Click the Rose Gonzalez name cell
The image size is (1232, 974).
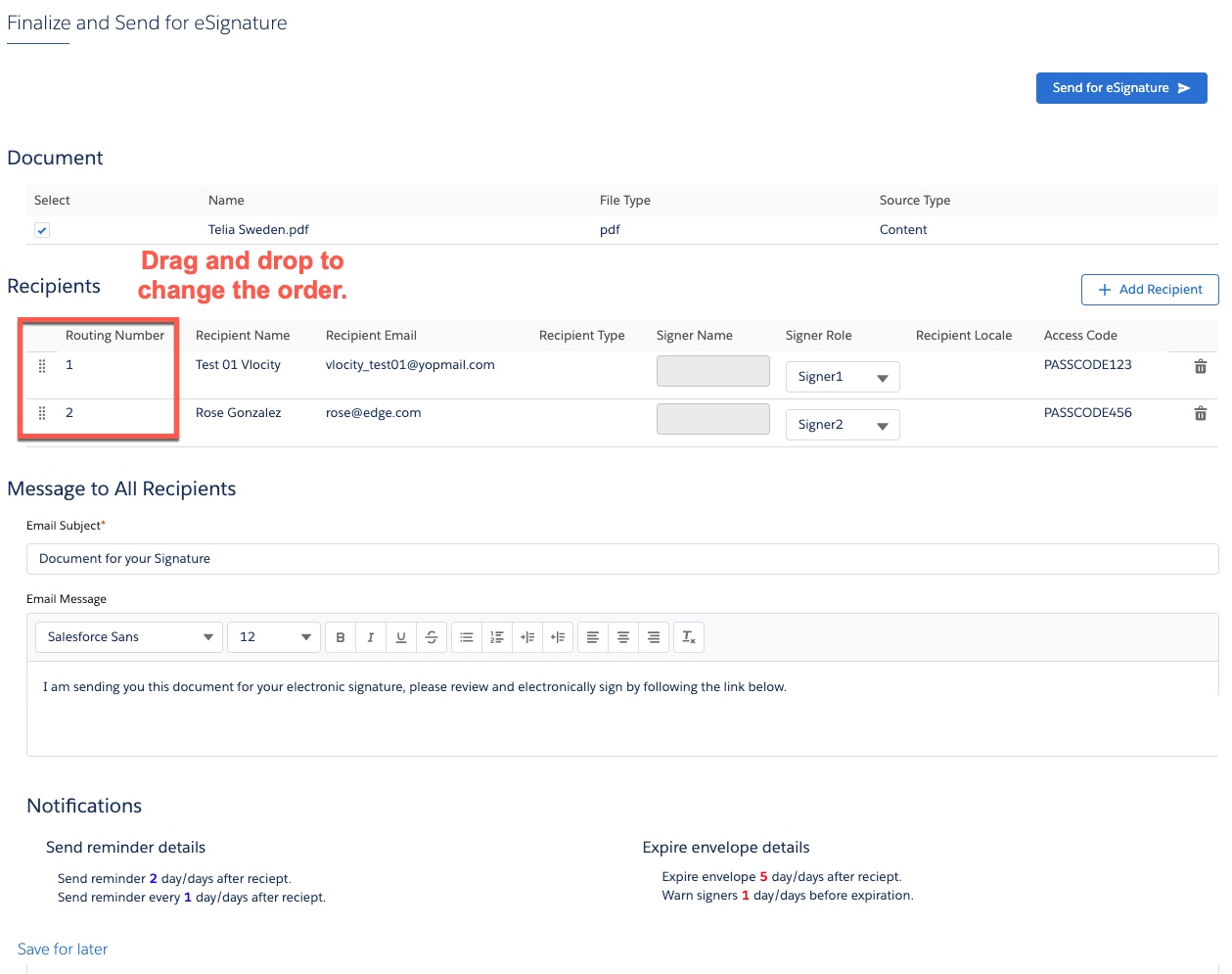click(238, 413)
